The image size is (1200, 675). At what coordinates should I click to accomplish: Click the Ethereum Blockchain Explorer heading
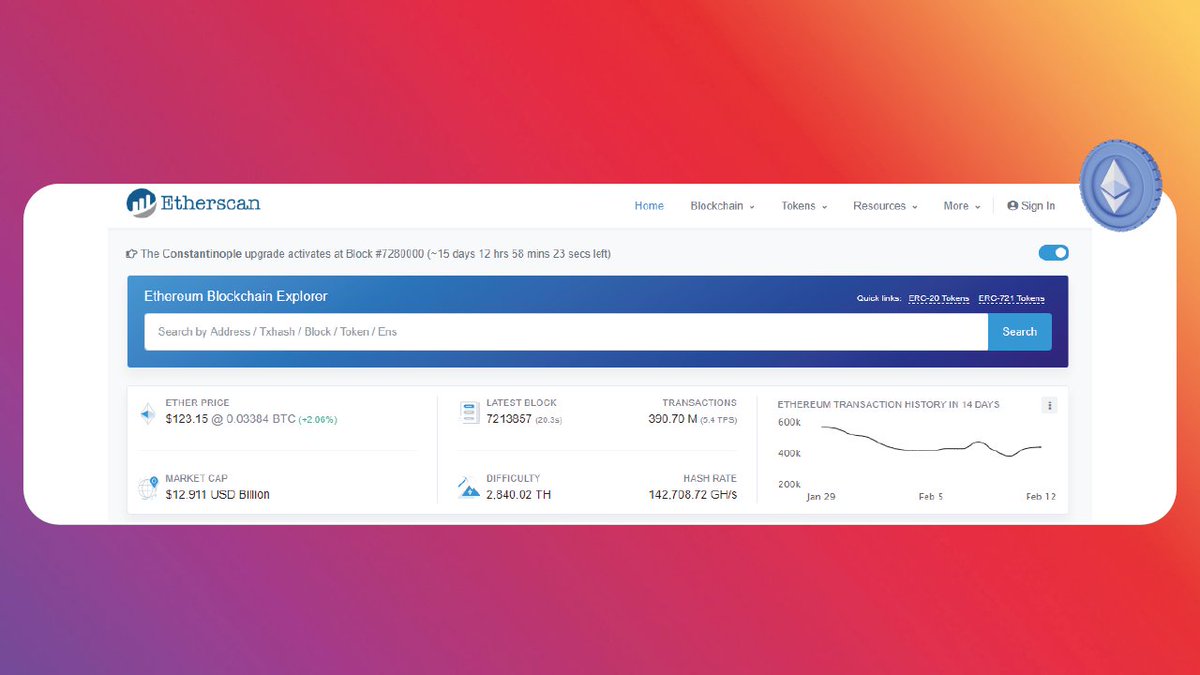pyautogui.click(x=236, y=296)
